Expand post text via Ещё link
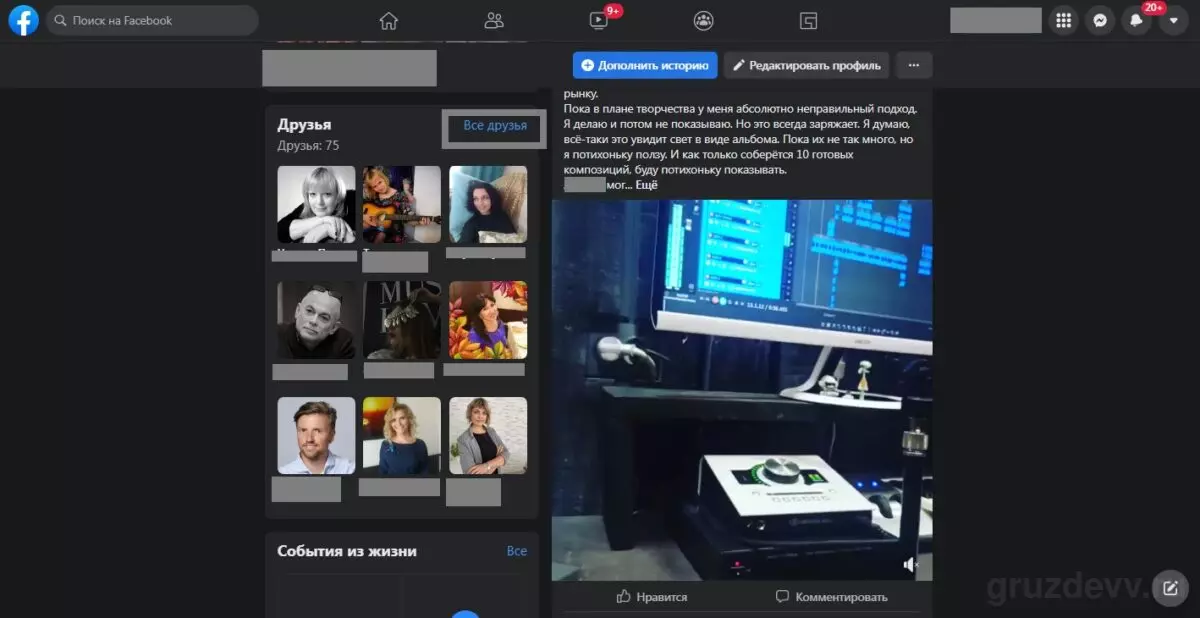The height and width of the screenshot is (618, 1200). pyautogui.click(x=646, y=185)
